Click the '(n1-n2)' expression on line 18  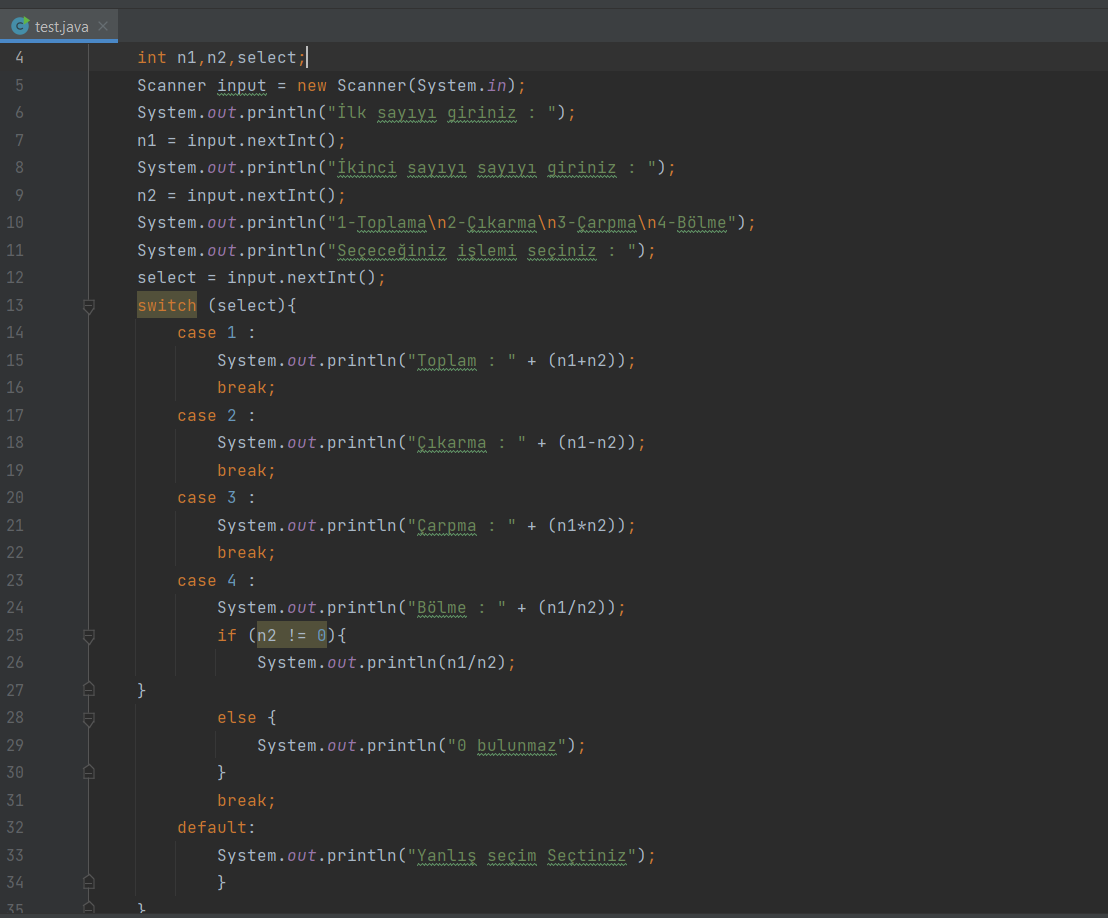click(596, 443)
